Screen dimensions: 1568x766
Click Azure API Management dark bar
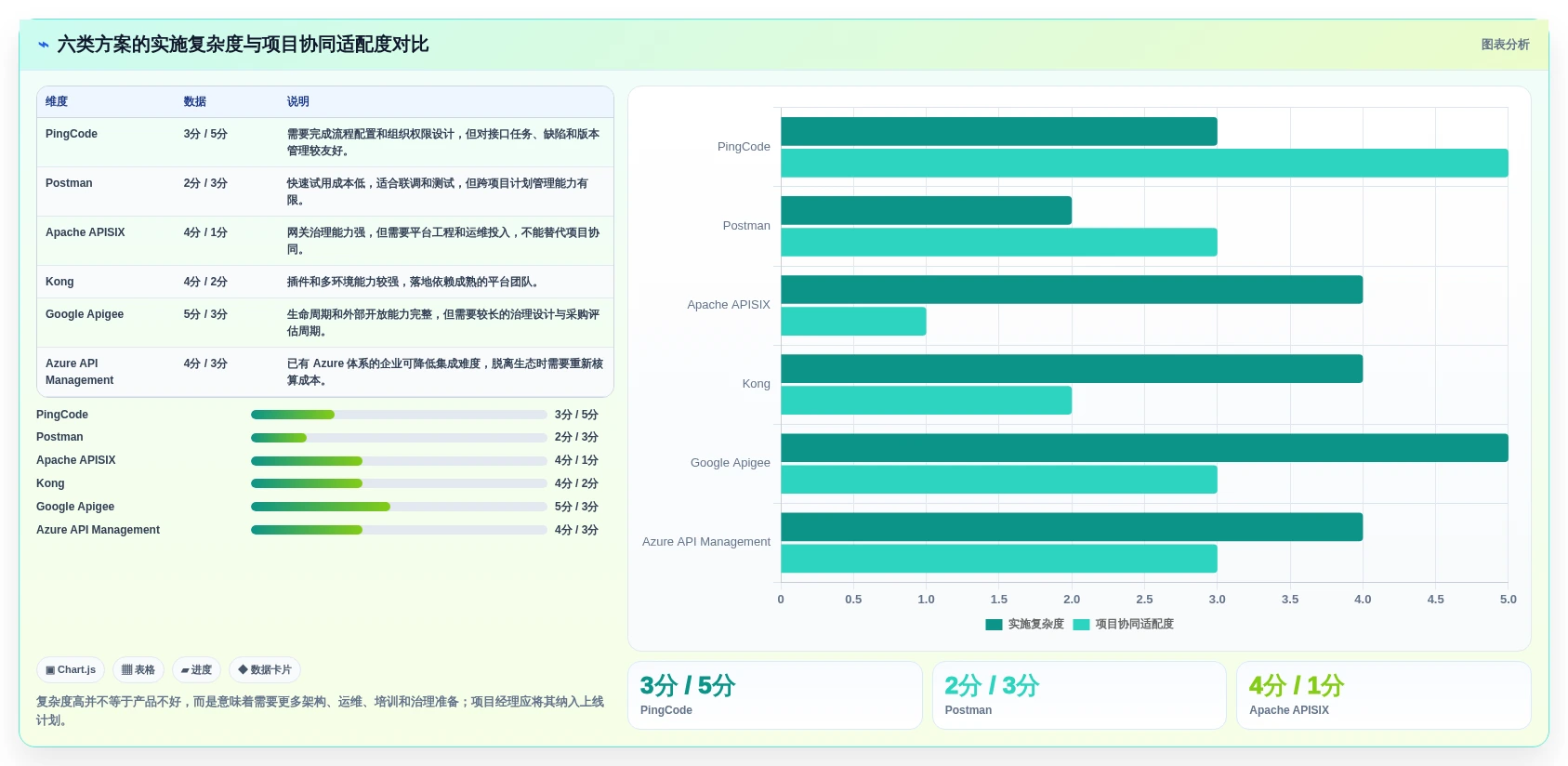(1072, 527)
